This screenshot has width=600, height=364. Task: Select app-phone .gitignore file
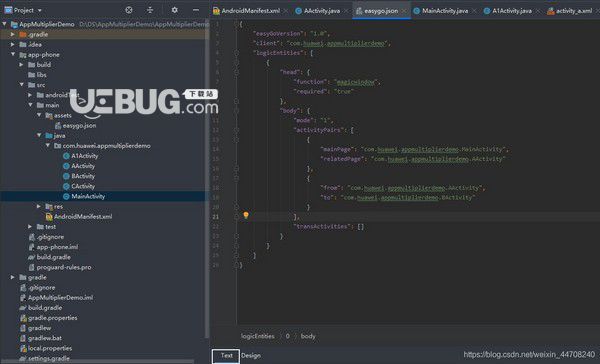pos(46,237)
